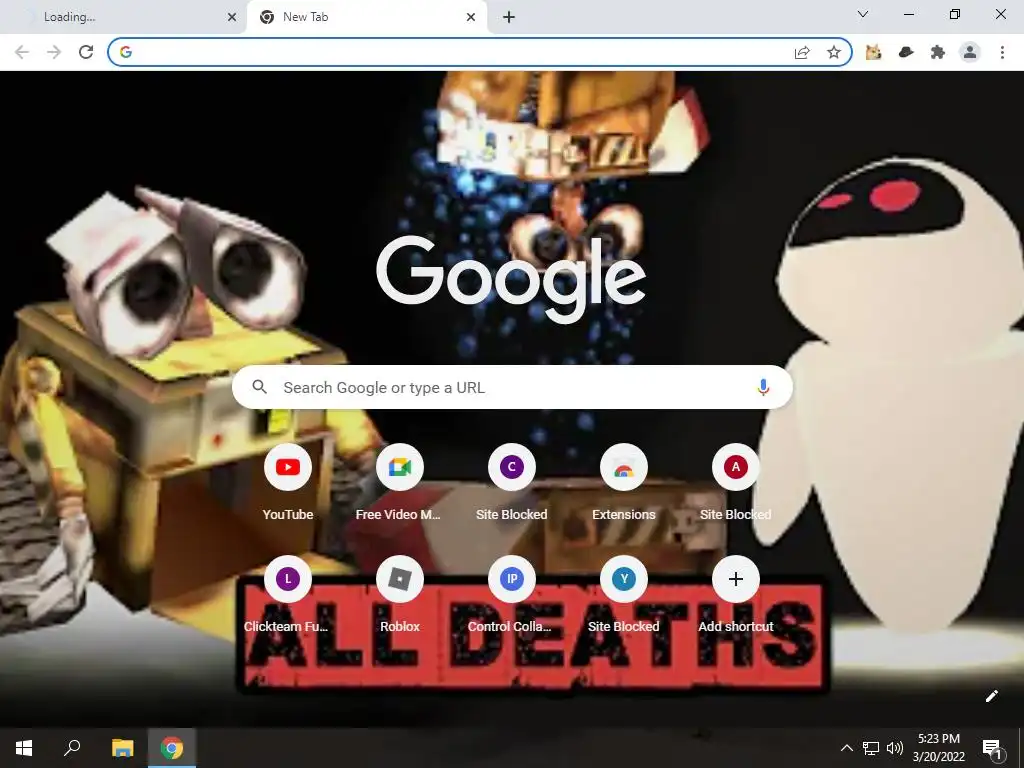This screenshot has width=1024, height=768.
Task: Open the Control Colla... shortcut
Action: click(x=511, y=595)
